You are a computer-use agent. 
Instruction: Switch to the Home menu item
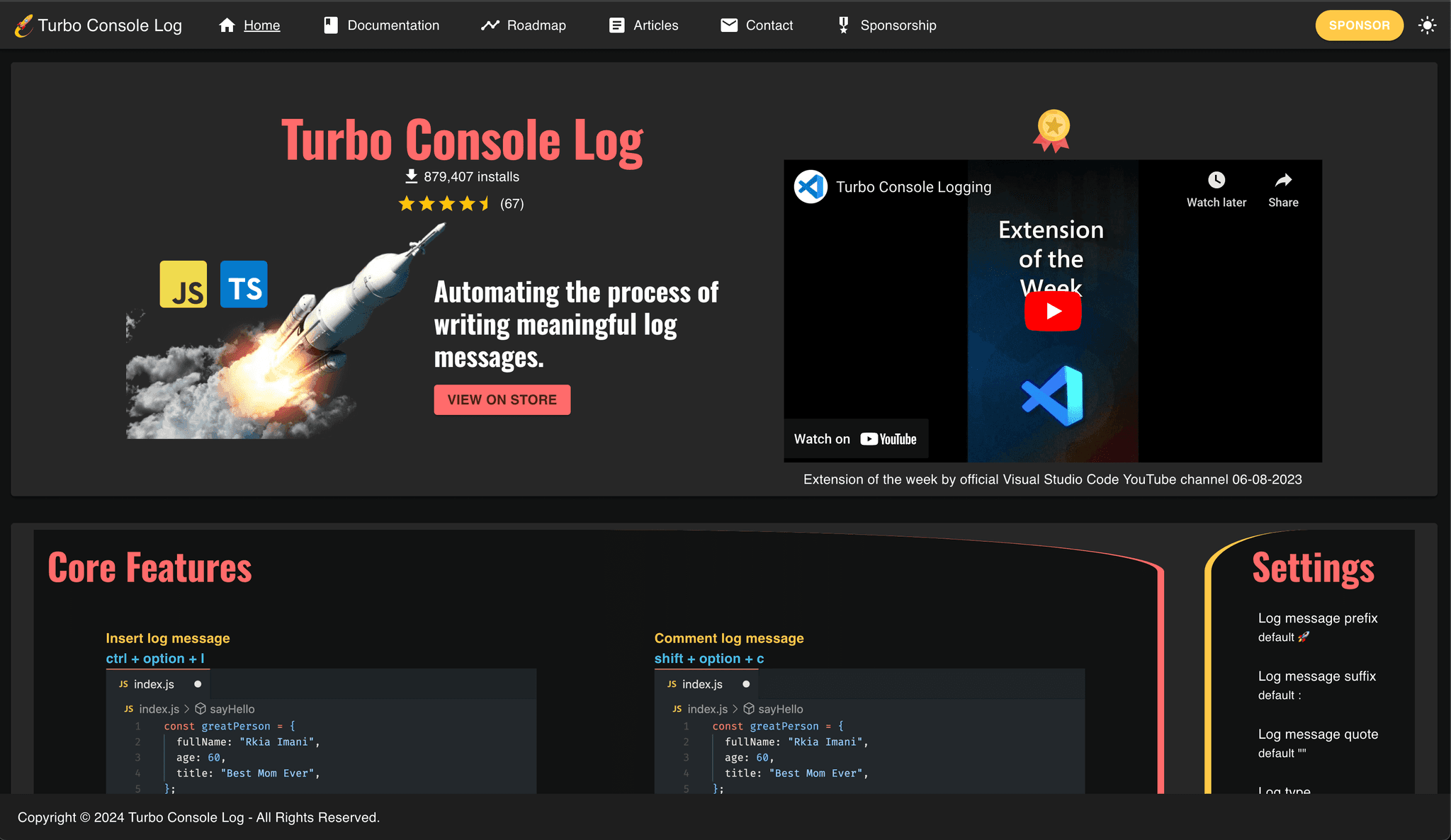(261, 25)
